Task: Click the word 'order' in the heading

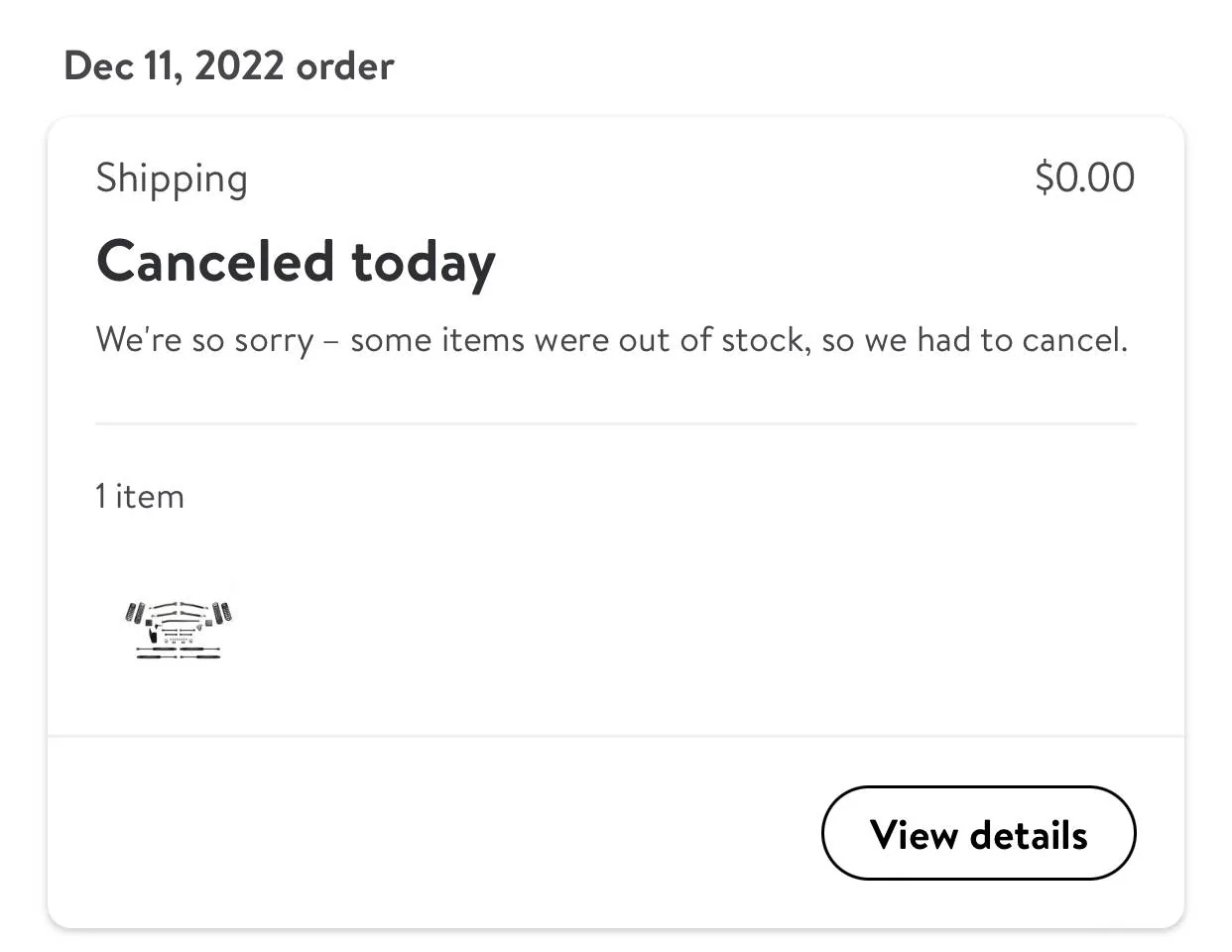Action: (345, 67)
